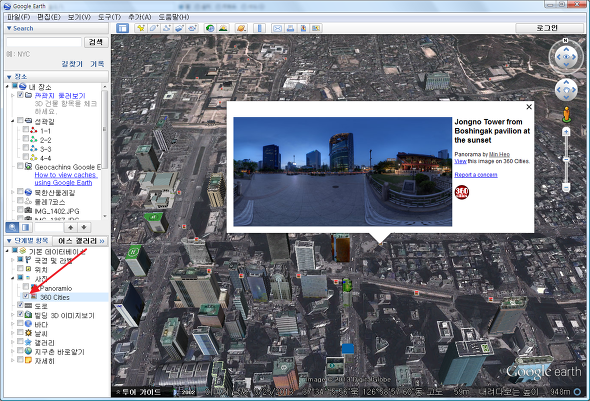Toggle the places panel opacity button
The width and height of the screenshot is (590, 401).
(x=26, y=227)
